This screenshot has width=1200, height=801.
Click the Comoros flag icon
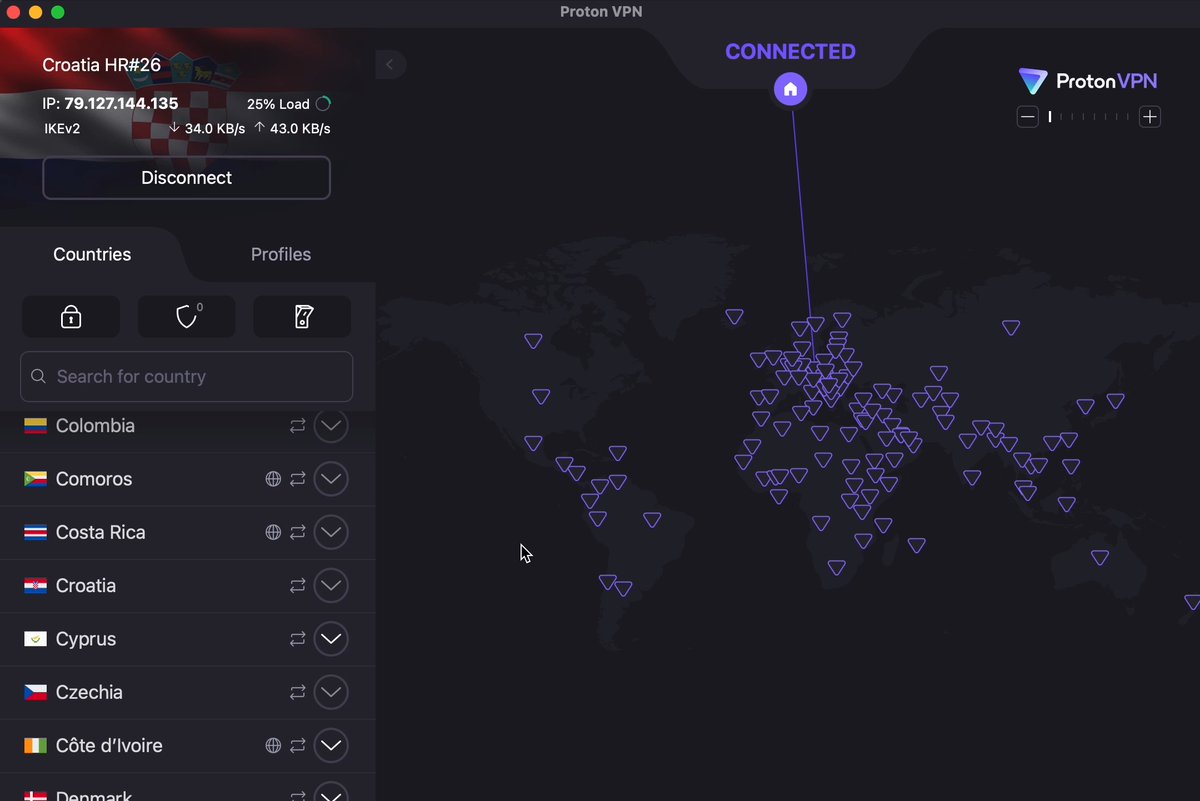point(36,479)
